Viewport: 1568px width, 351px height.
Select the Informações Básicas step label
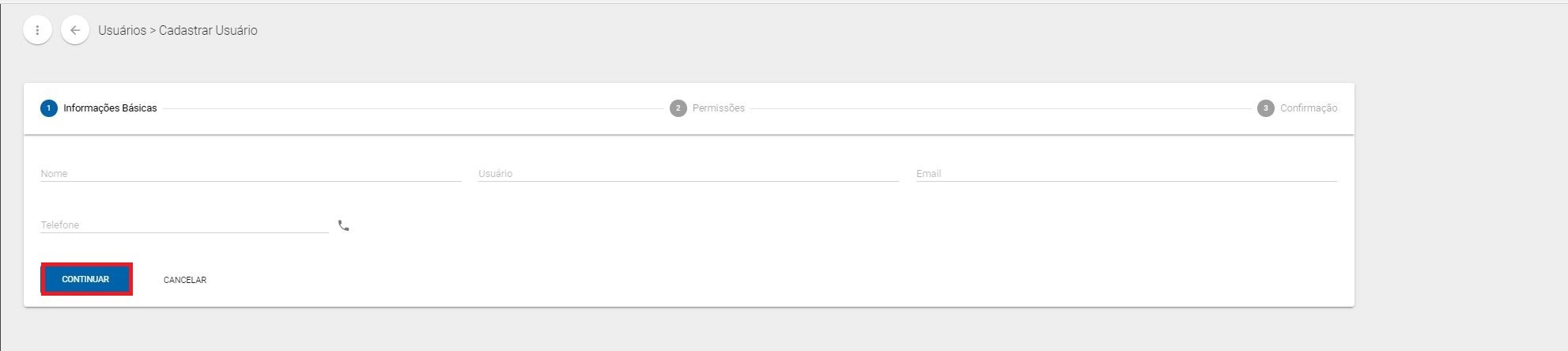(x=110, y=108)
